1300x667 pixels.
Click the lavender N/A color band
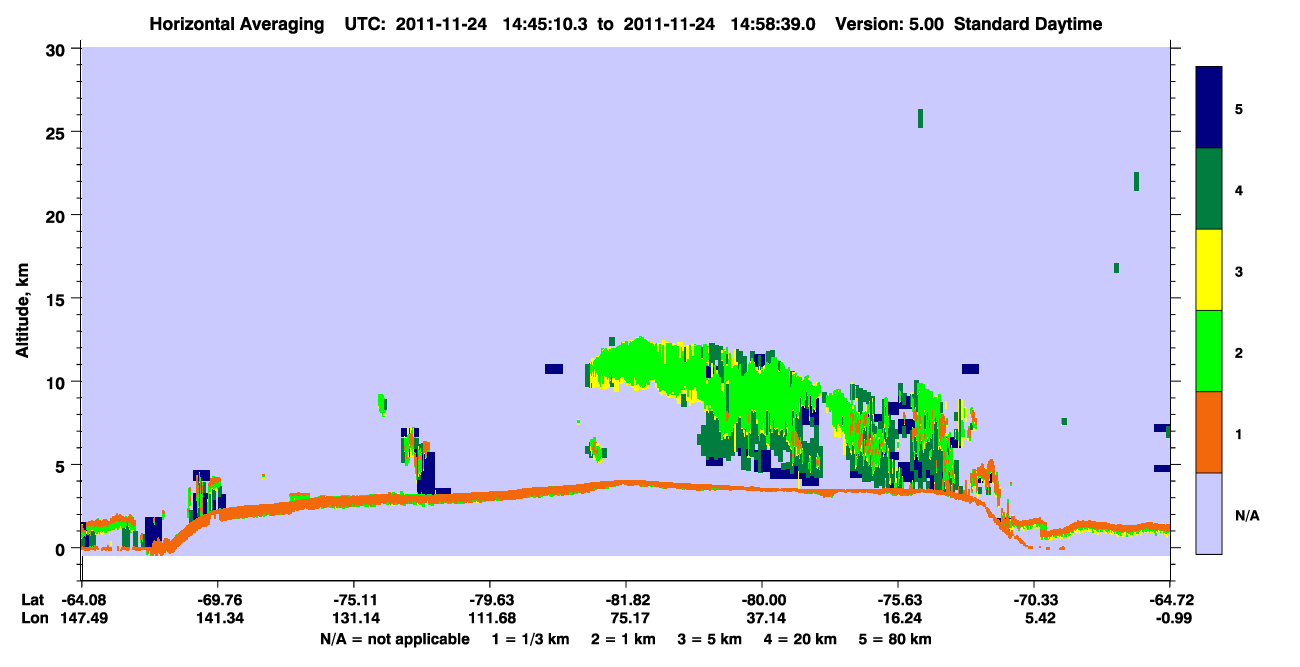click(1209, 513)
